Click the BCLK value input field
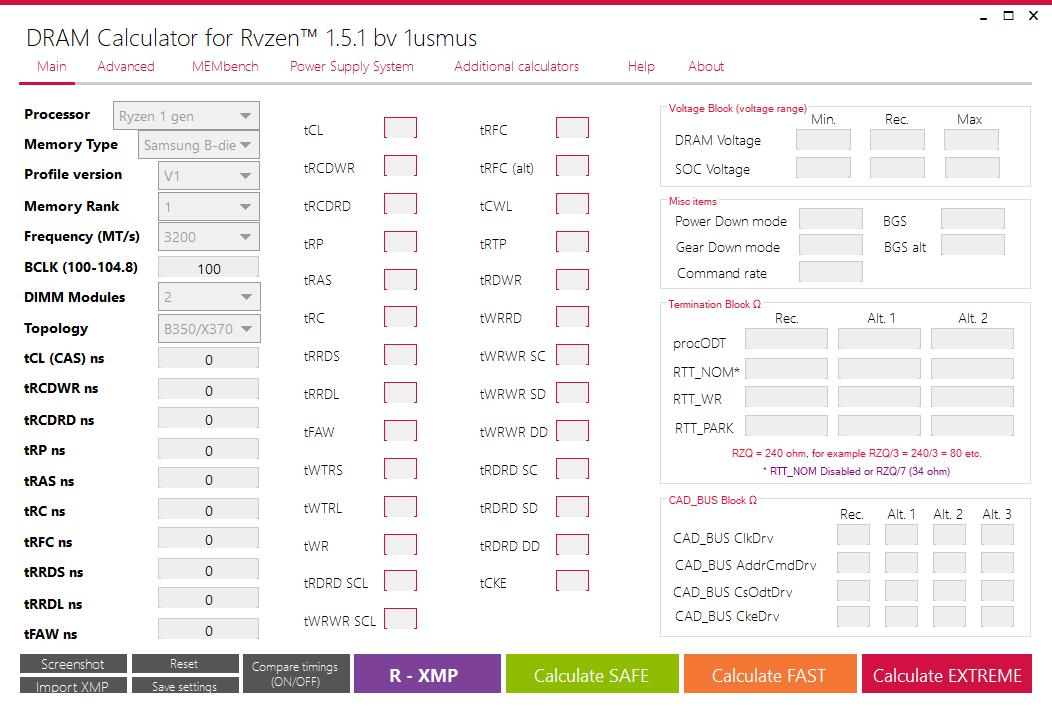1052x712 pixels. tap(208, 268)
